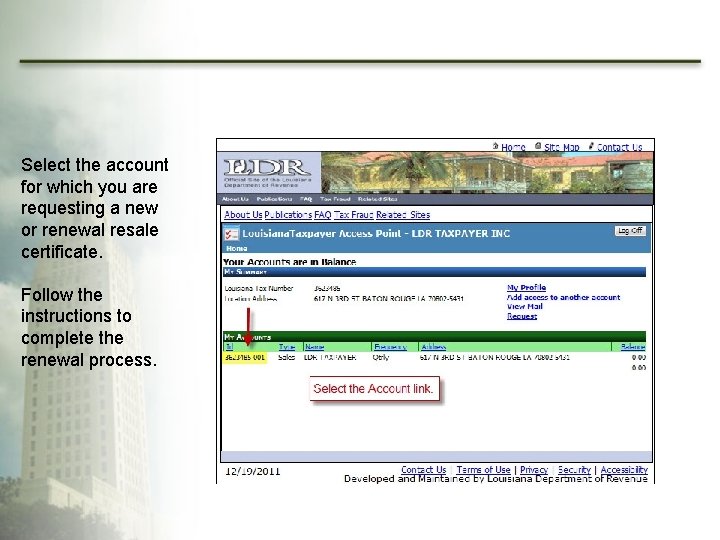Image resolution: width=720 pixels, height=540 pixels.
Task: Open the Terms of Use footer link
Action: click(483, 470)
